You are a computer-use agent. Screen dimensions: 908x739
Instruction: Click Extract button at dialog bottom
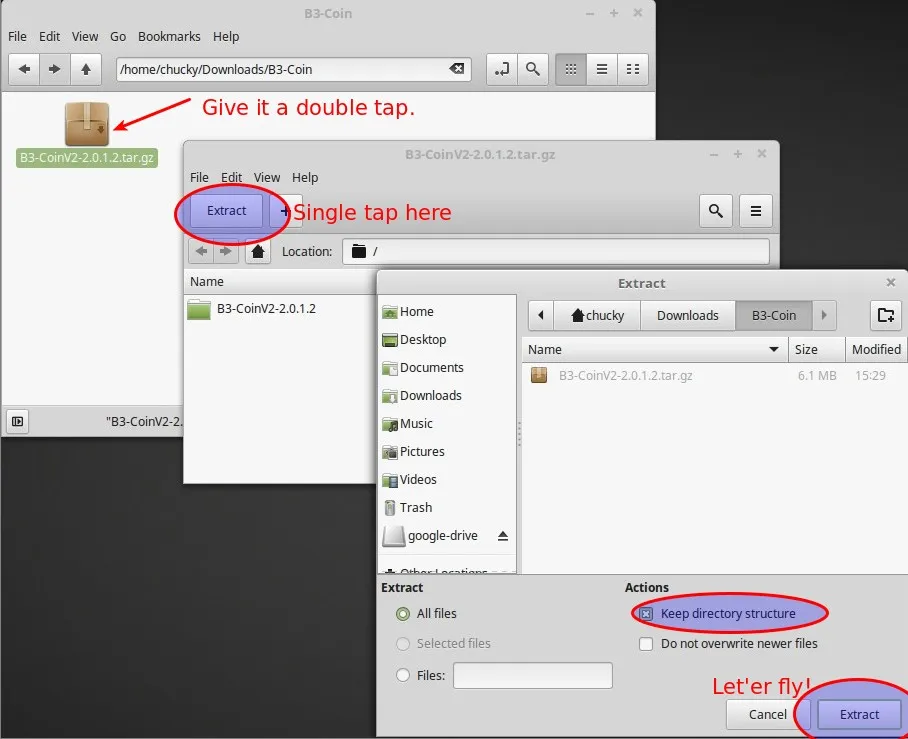[859, 714]
